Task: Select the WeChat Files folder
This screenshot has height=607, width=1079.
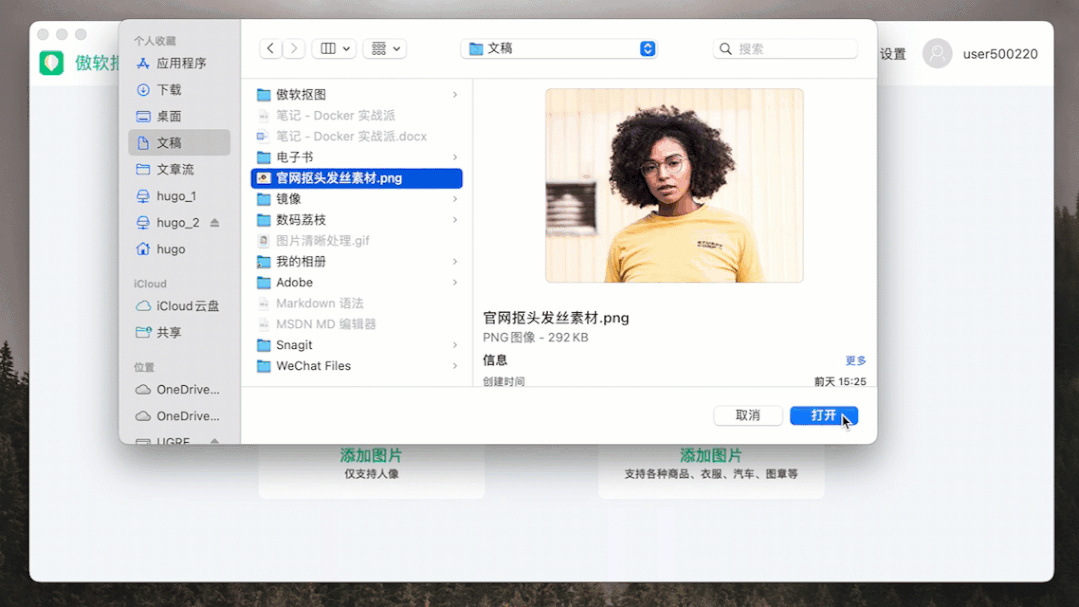Action: point(356,365)
